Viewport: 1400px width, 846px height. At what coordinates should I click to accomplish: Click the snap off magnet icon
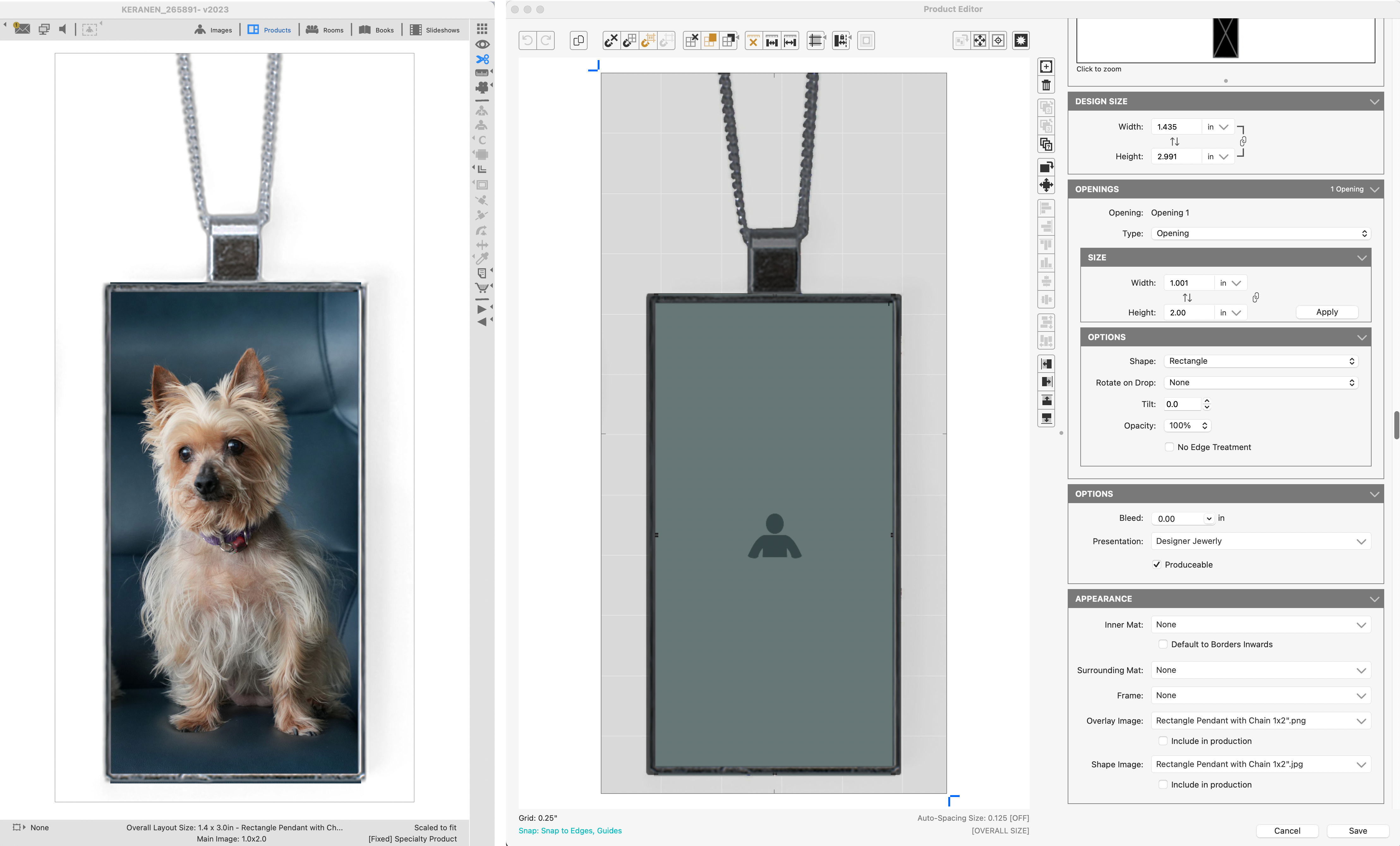point(611,40)
